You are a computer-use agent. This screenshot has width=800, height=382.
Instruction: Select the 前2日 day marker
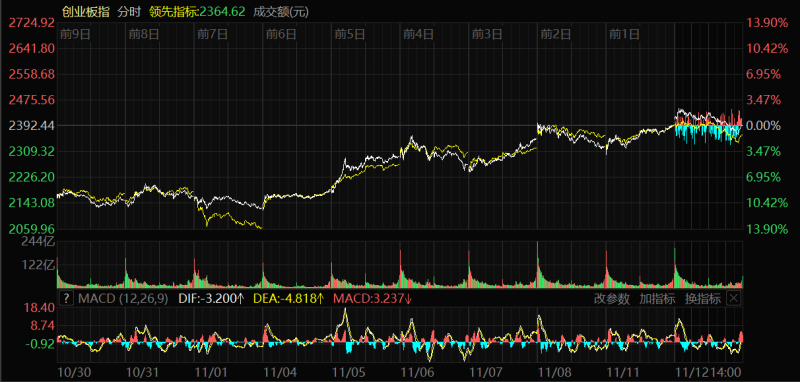[556, 34]
